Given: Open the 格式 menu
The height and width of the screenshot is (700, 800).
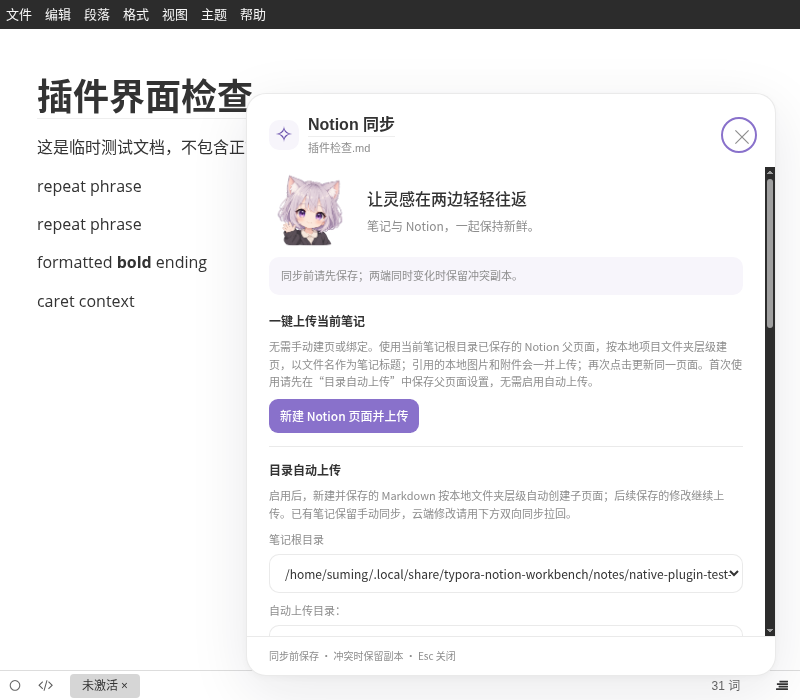Looking at the screenshot, I should (136, 14).
